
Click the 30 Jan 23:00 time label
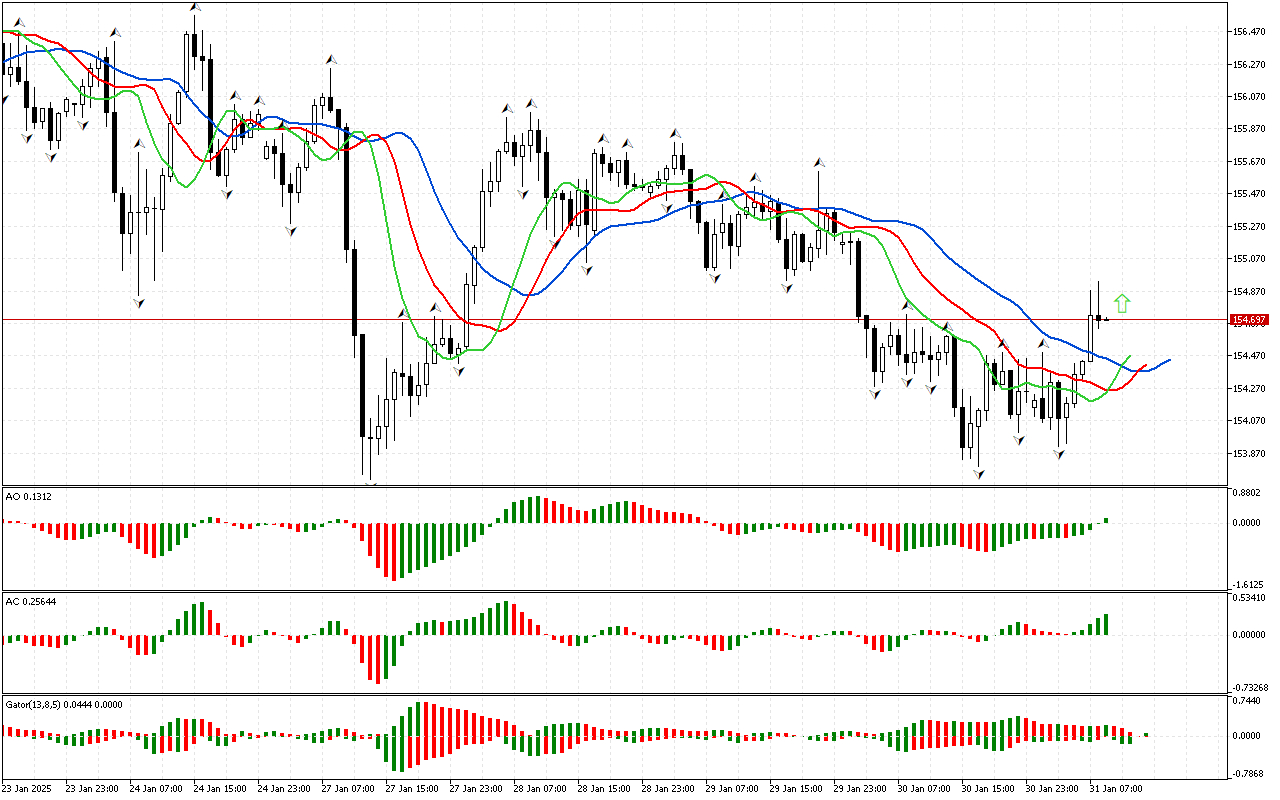tap(1053, 788)
